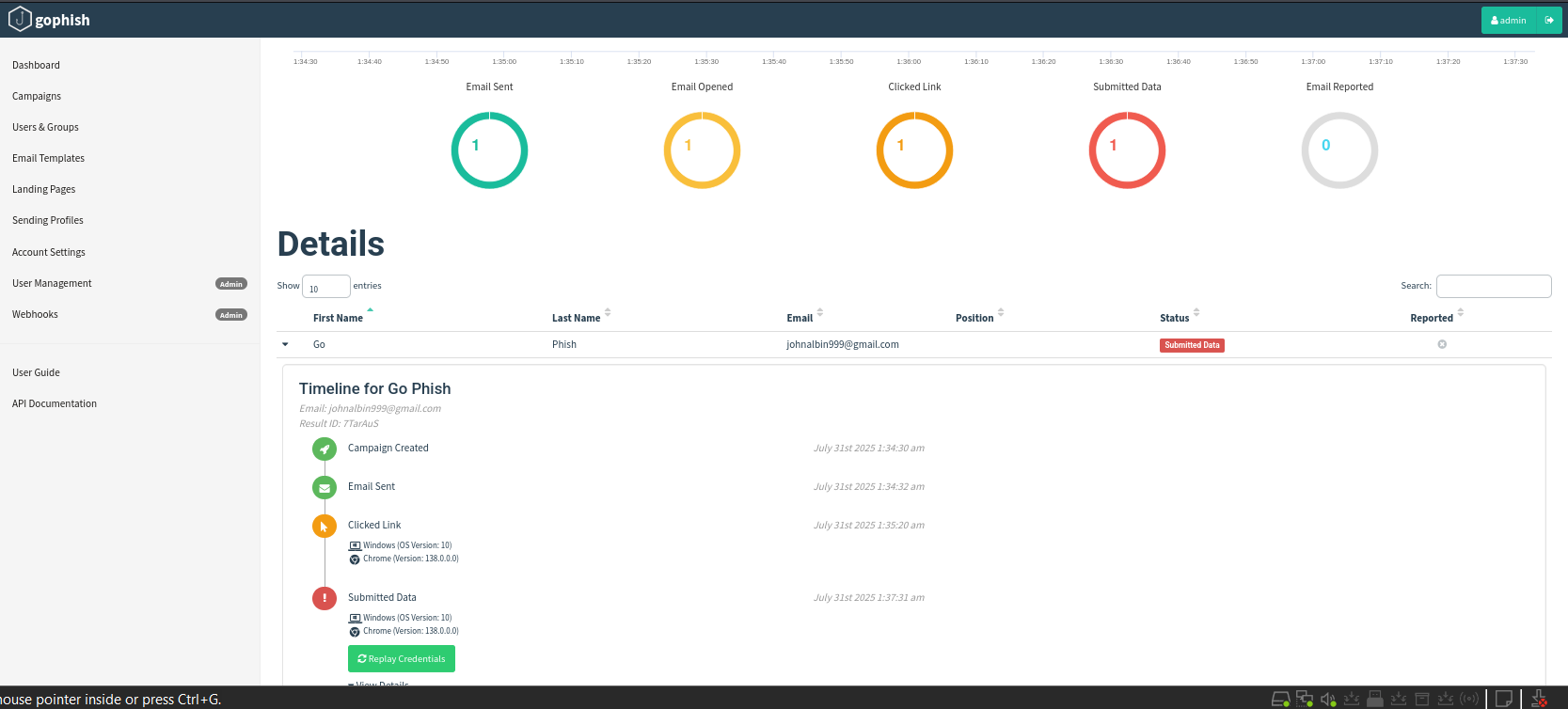Click the sticky note tray icon
1568x709 pixels.
tap(1504, 699)
